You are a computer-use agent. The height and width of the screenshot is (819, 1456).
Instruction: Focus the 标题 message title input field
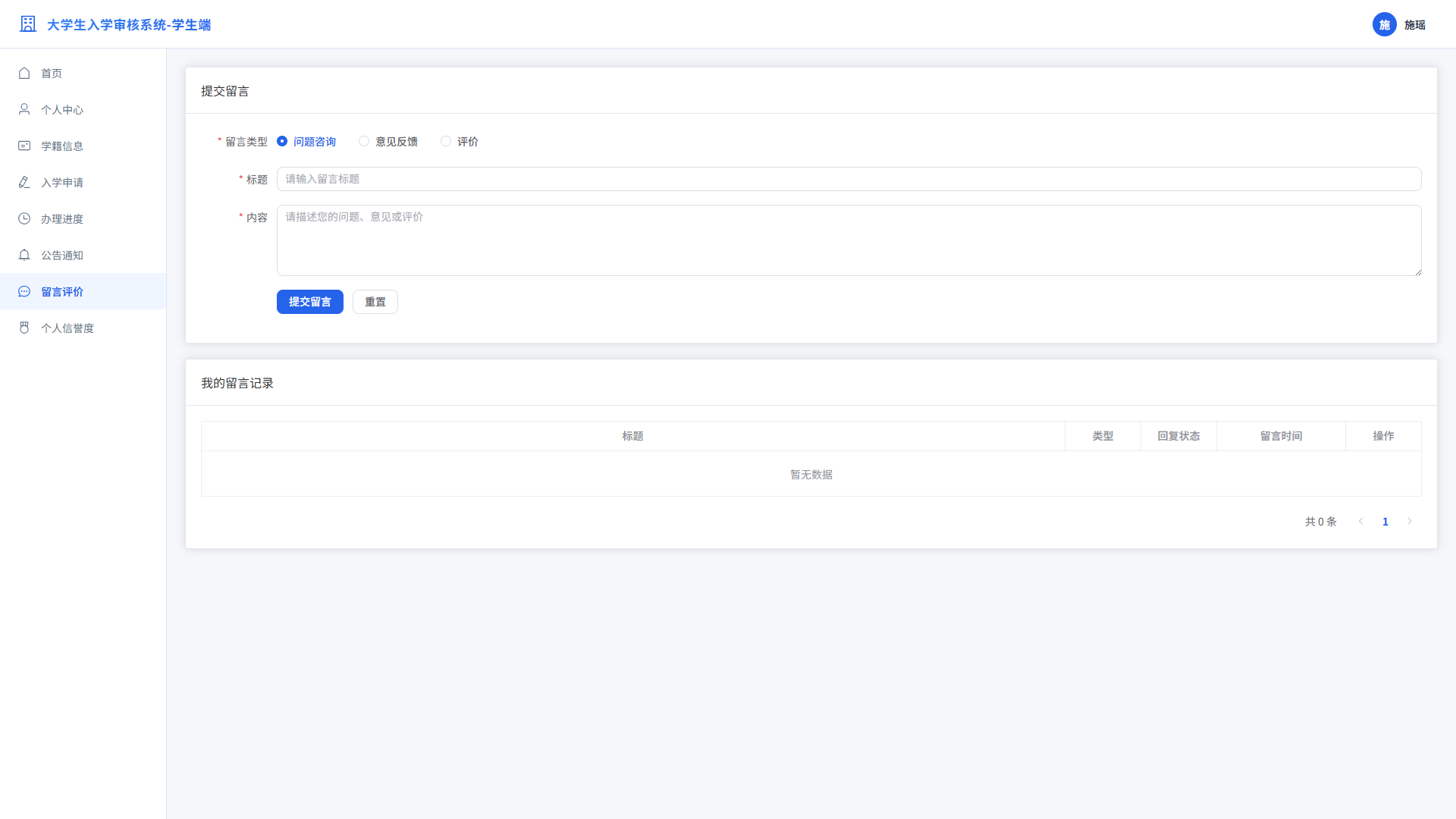coord(849,179)
